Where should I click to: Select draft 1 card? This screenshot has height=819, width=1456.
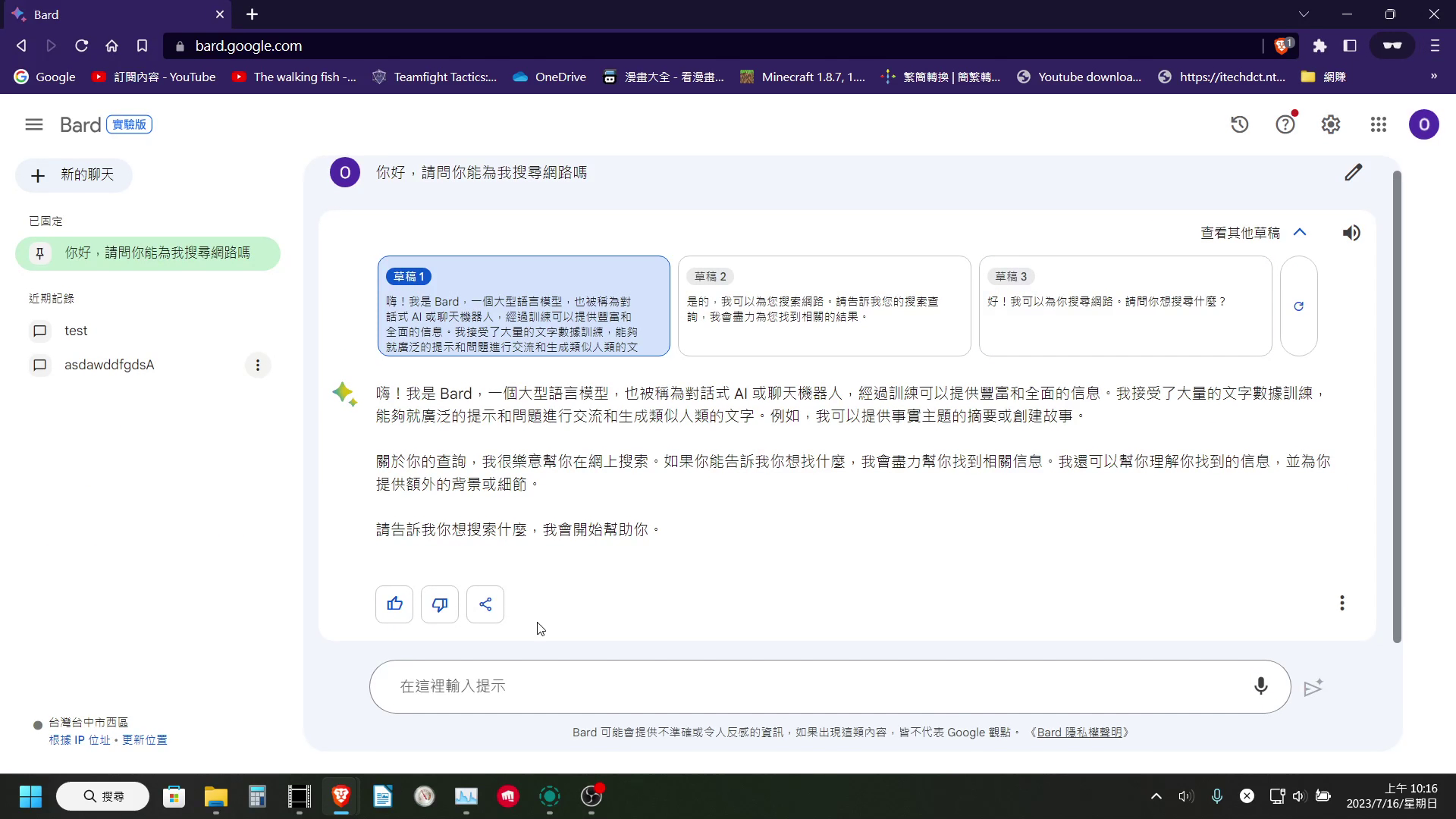click(524, 306)
